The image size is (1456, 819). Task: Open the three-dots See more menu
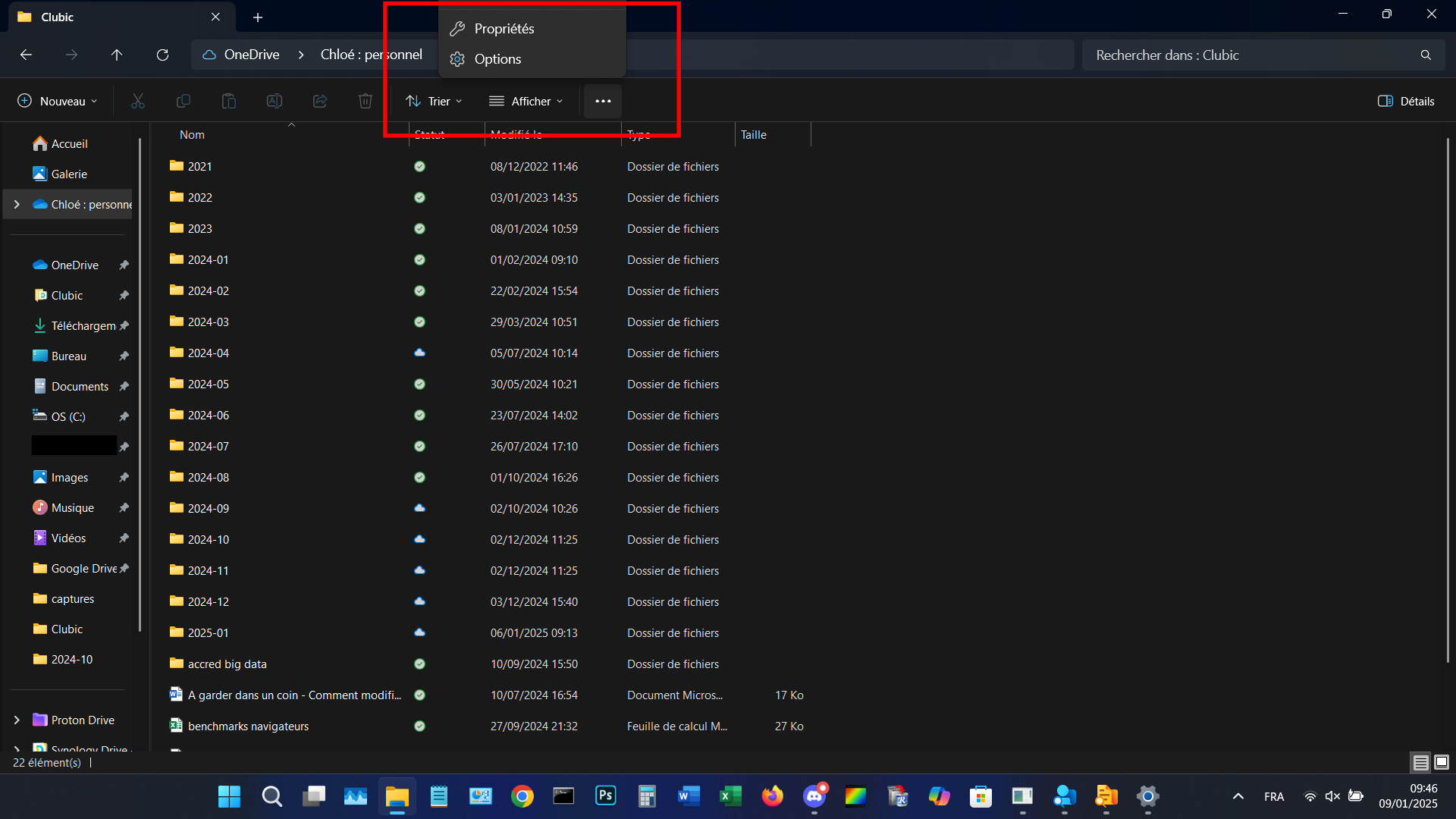[x=603, y=101]
